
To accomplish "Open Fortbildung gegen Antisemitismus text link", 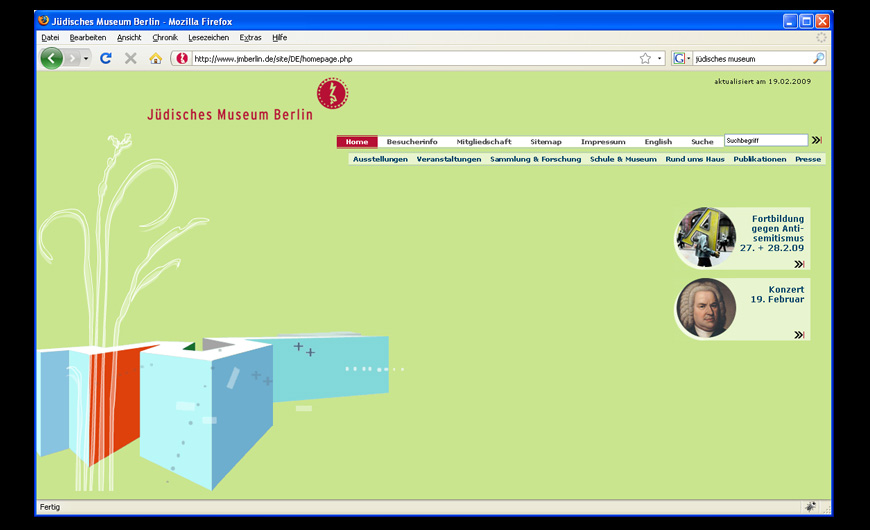I will (x=772, y=233).
